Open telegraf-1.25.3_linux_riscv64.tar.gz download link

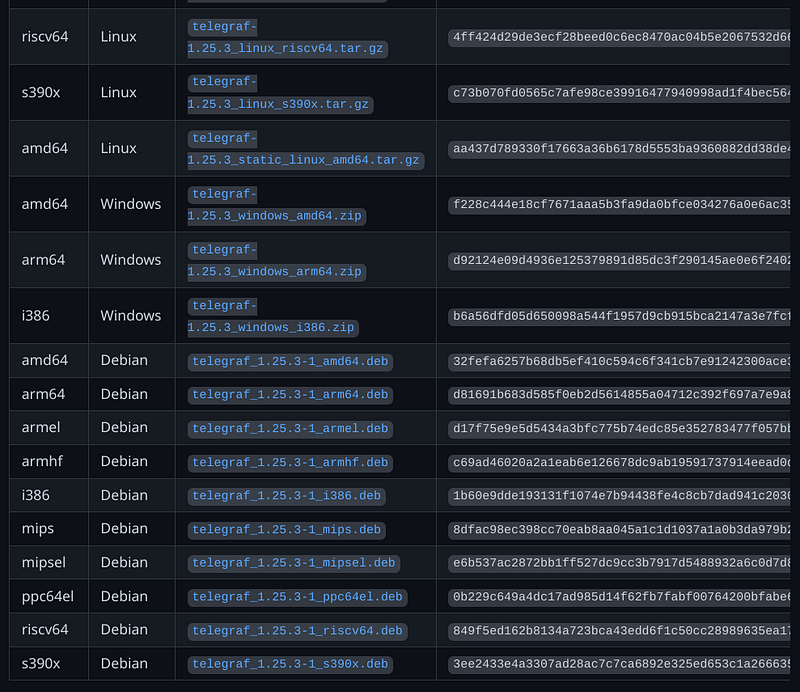(x=286, y=37)
